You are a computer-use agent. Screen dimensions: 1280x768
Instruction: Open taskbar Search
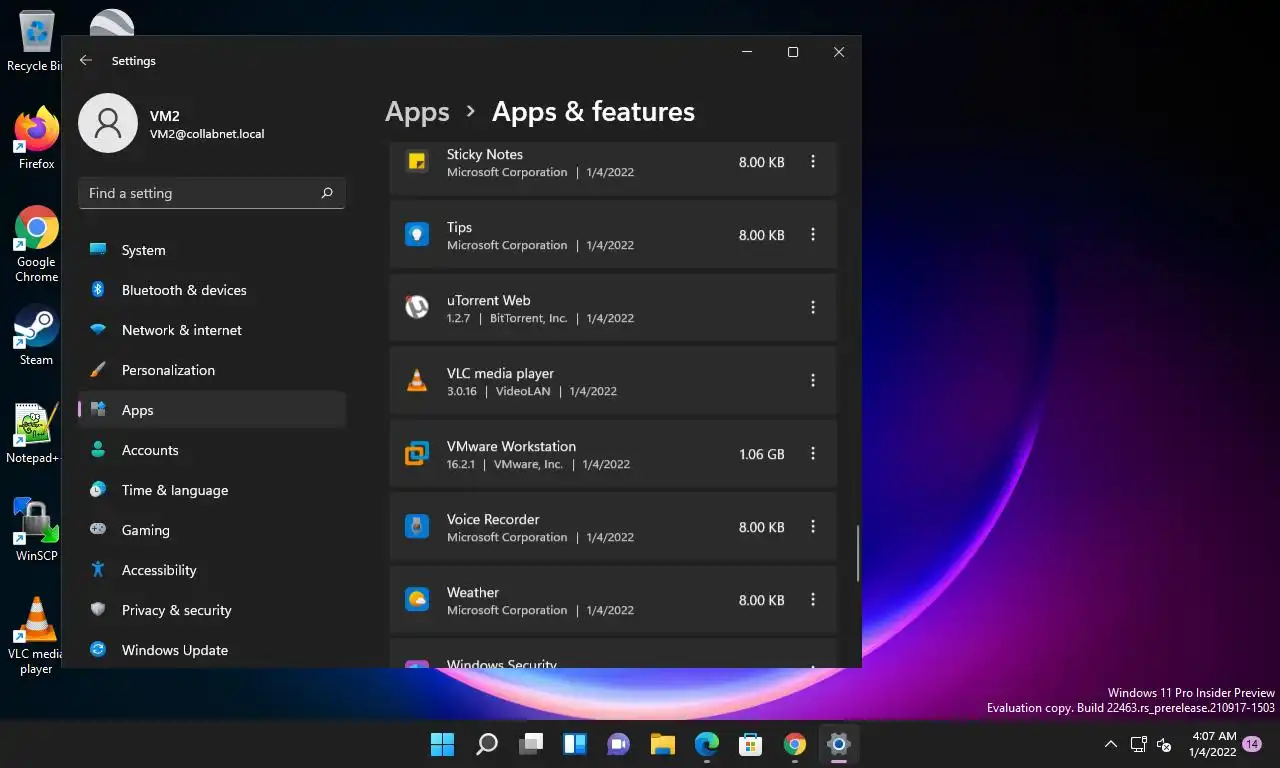coord(487,744)
